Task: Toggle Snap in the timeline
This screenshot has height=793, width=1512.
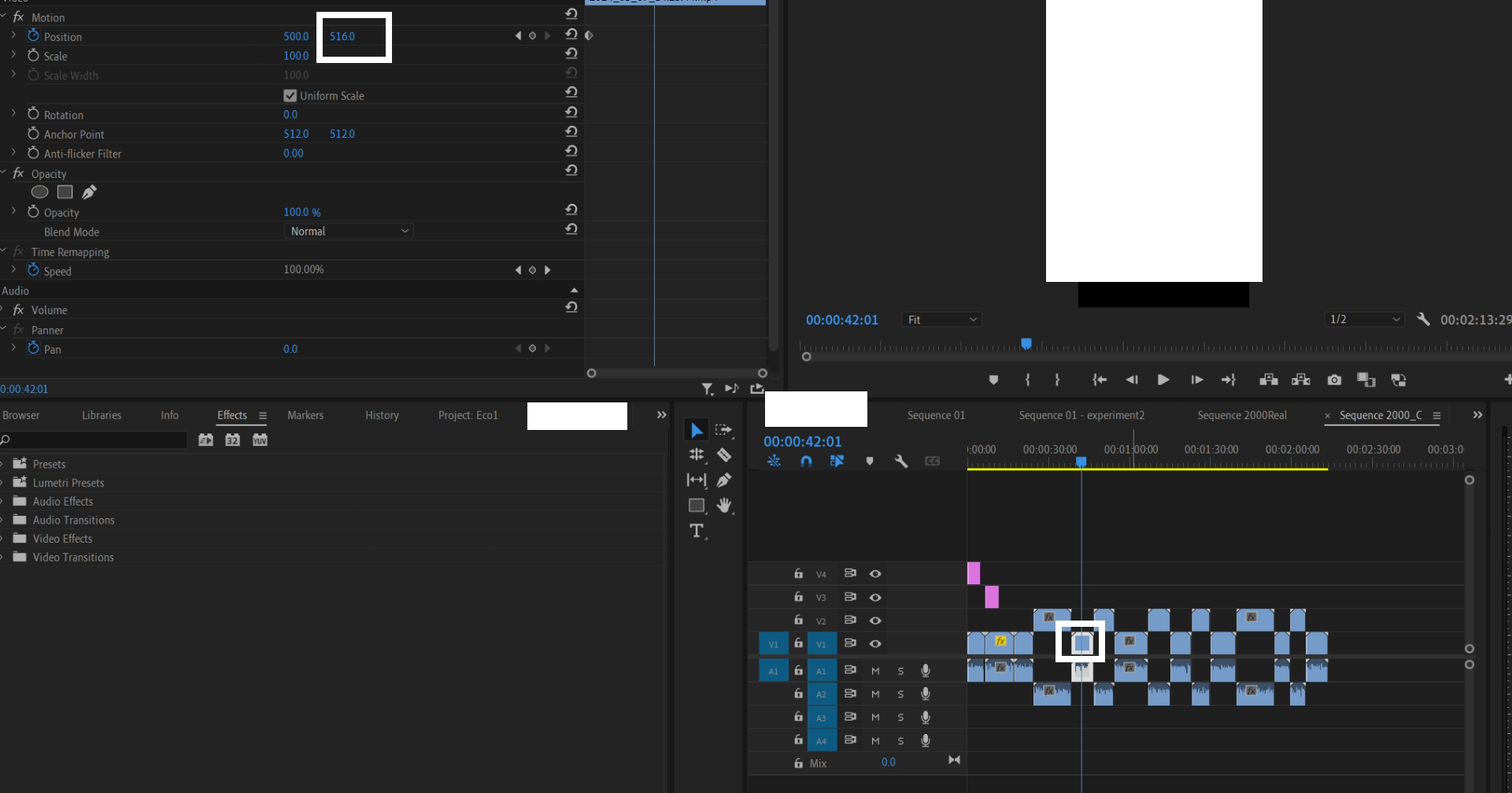Action: [x=806, y=461]
